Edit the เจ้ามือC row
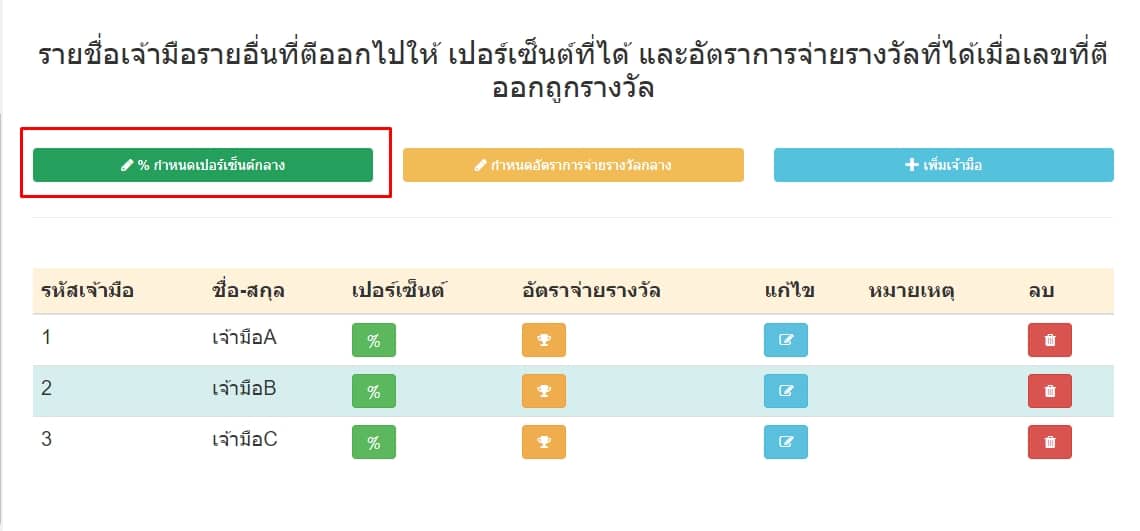Viewport: 1140px width, 531px height. tap(785, 442)
